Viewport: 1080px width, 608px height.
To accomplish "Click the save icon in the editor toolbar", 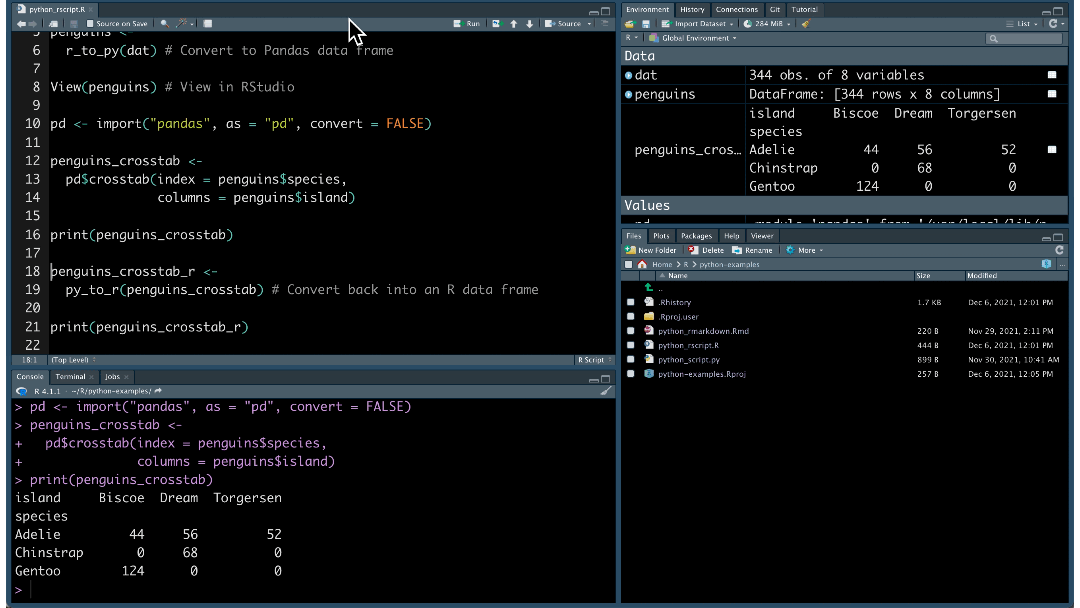I will [72, 22].
